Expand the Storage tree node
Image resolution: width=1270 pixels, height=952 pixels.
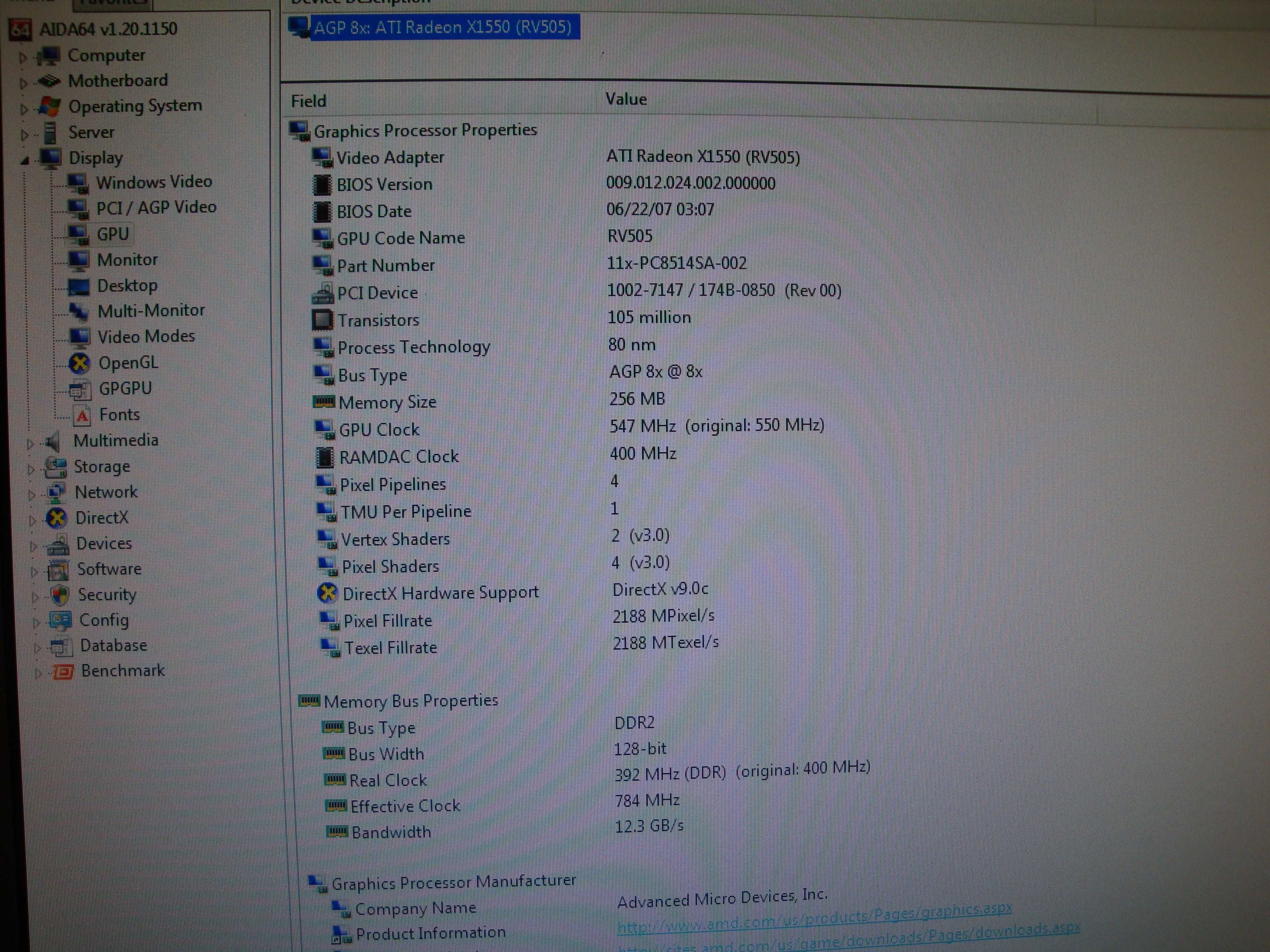coord(31,469)
